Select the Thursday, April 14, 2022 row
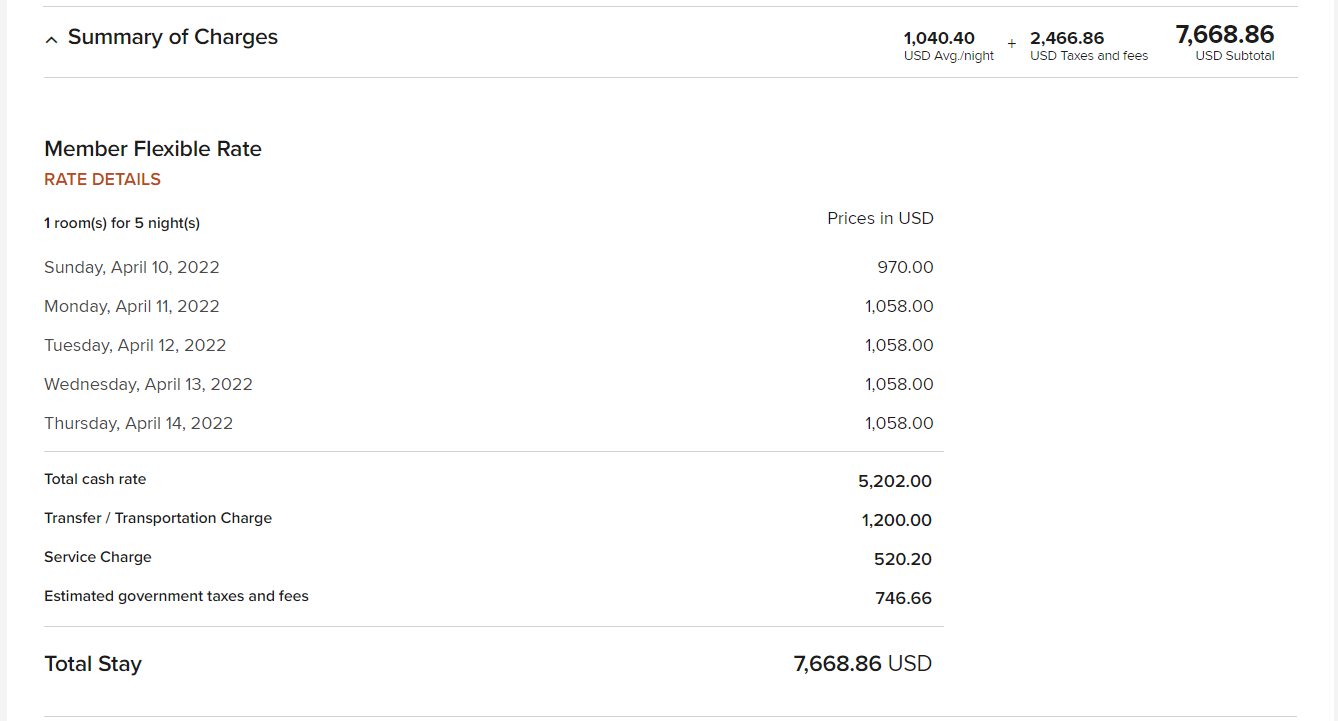 pyautogui.click(x=489, y=423)
